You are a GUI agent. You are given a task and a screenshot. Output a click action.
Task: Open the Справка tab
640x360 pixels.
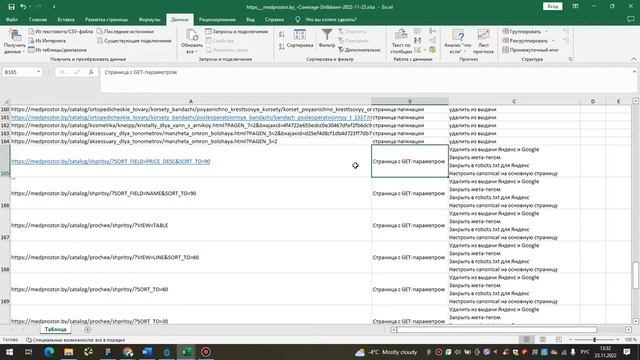pyautogui.click(x=274, y=20)
